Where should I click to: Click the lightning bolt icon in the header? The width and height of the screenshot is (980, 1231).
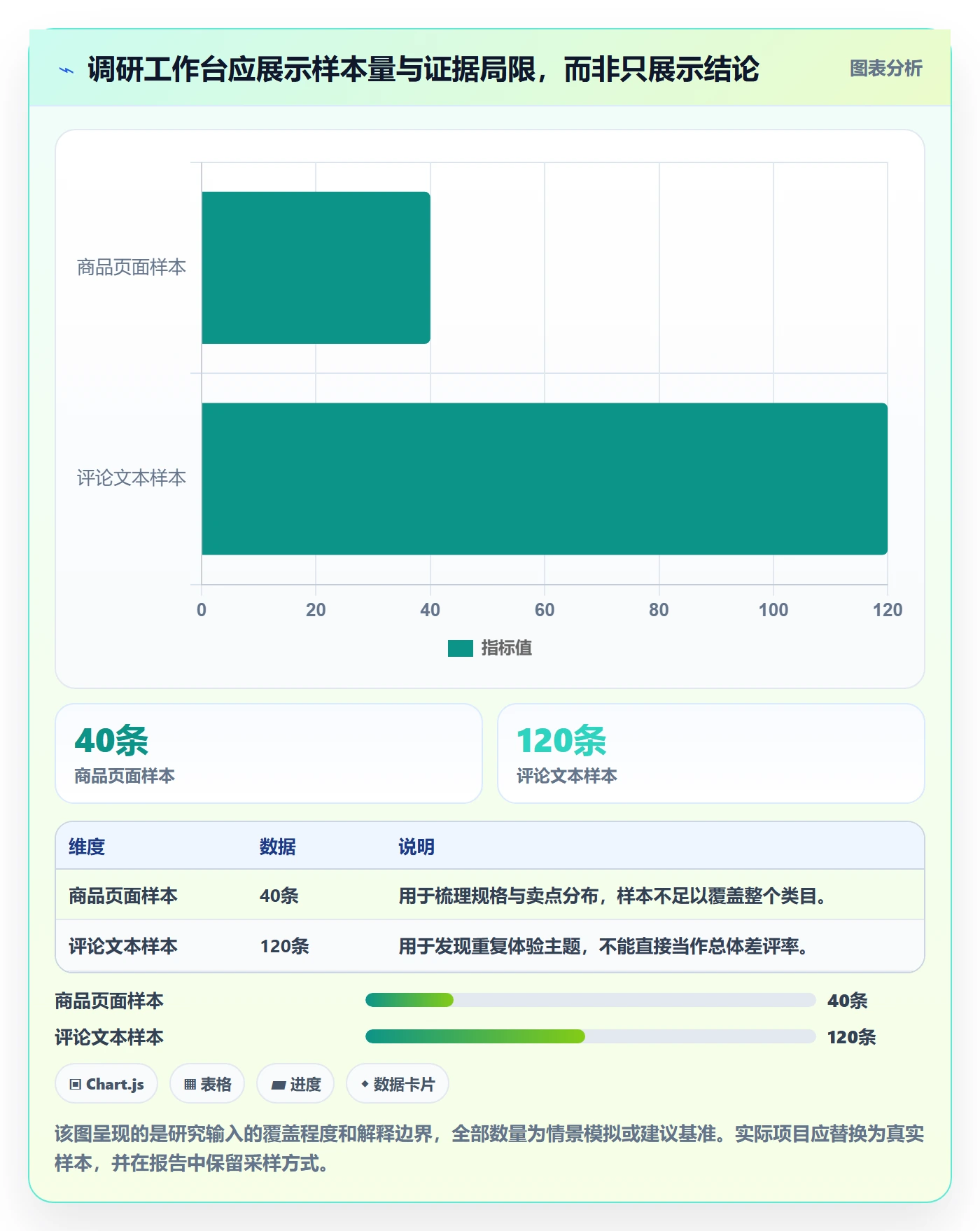pos(66,70)
